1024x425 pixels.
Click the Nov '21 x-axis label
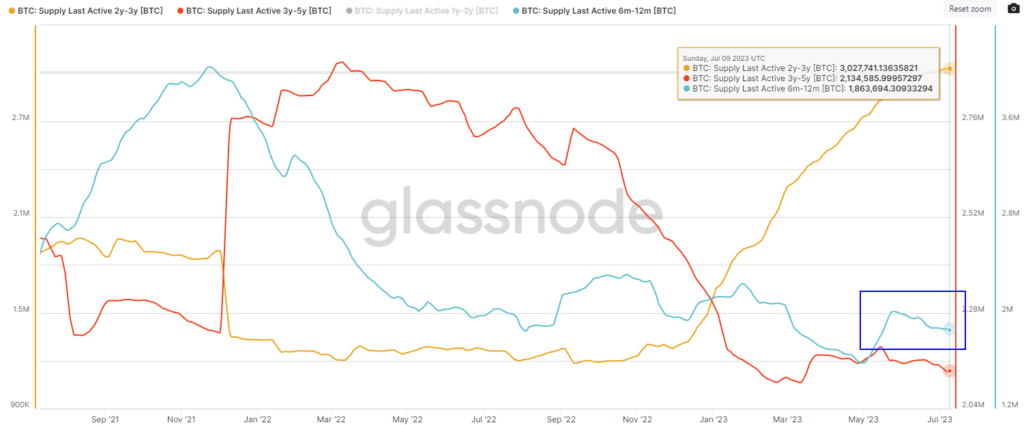click(182, 420)
